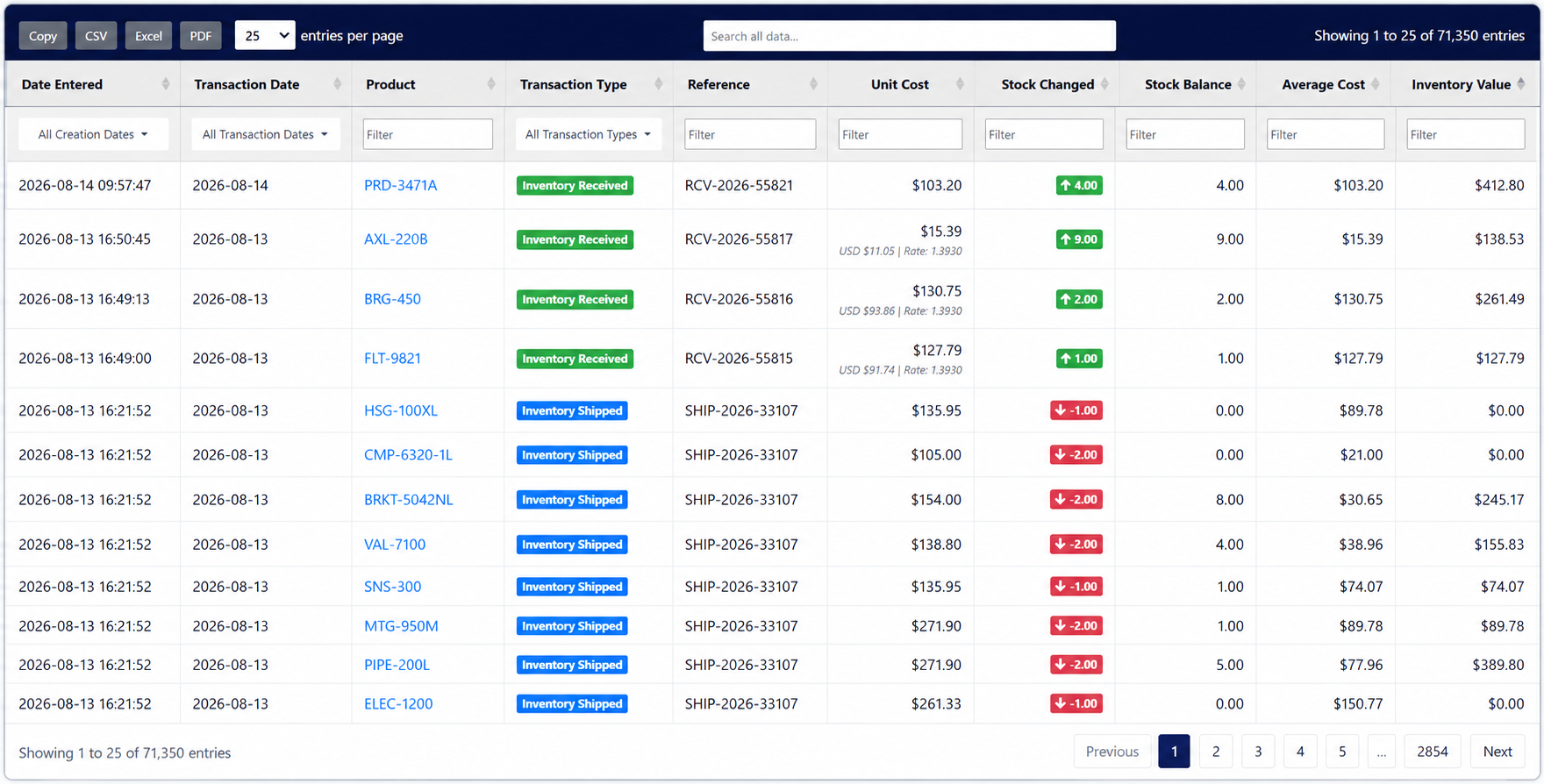Open product link AXL-220B
Viewport: 1544px width, 784px height.
396,239
